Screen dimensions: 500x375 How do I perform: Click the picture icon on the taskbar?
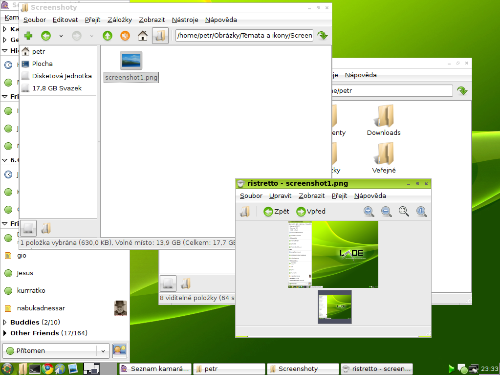click(x=73, y=369)
